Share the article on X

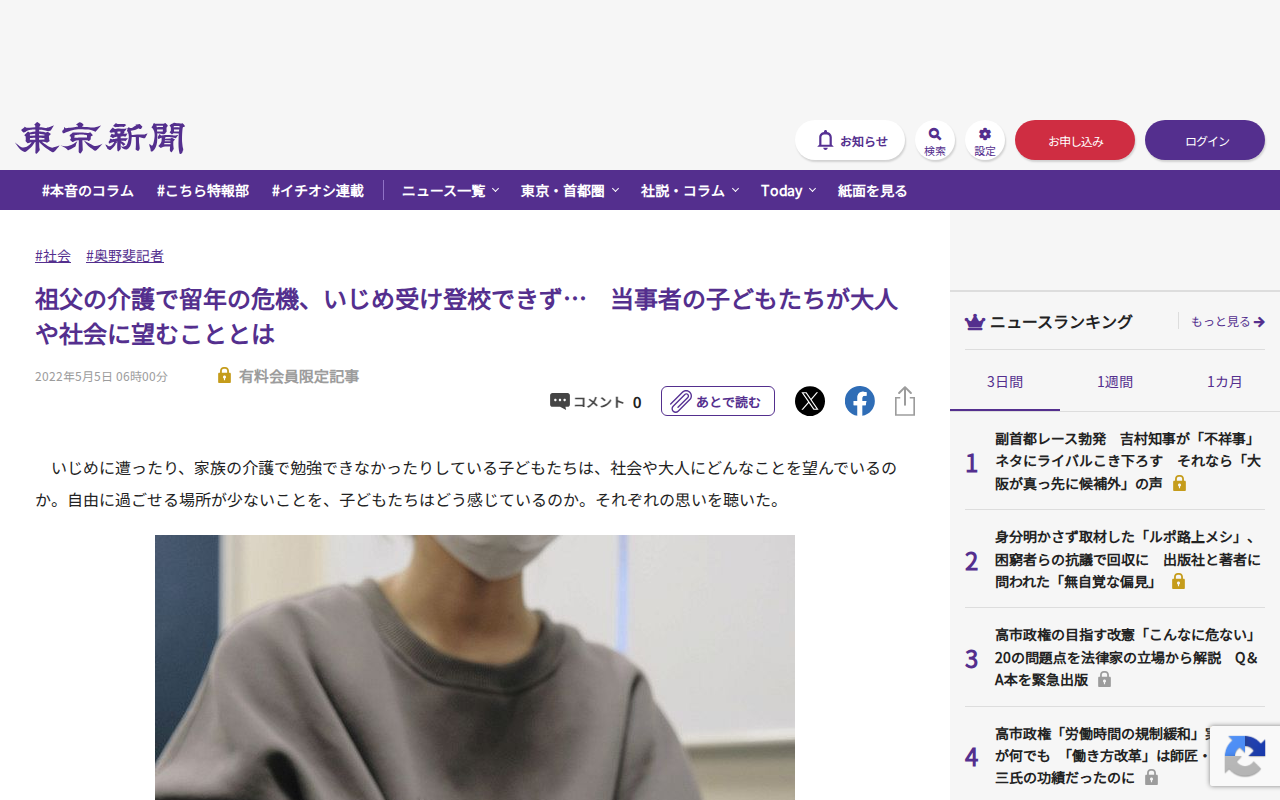click(x=810, y=401)
